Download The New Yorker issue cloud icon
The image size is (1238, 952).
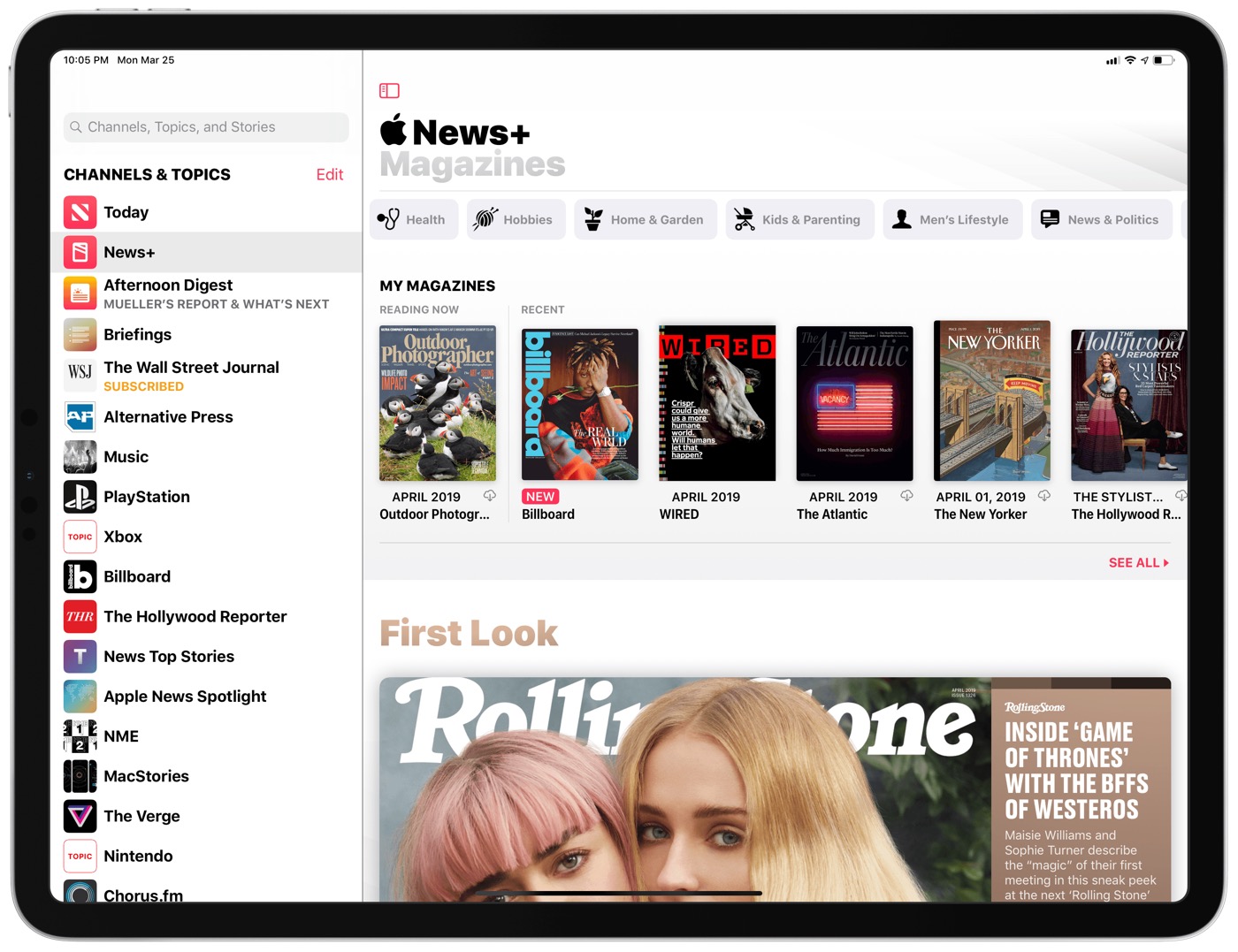point(1044,496)
